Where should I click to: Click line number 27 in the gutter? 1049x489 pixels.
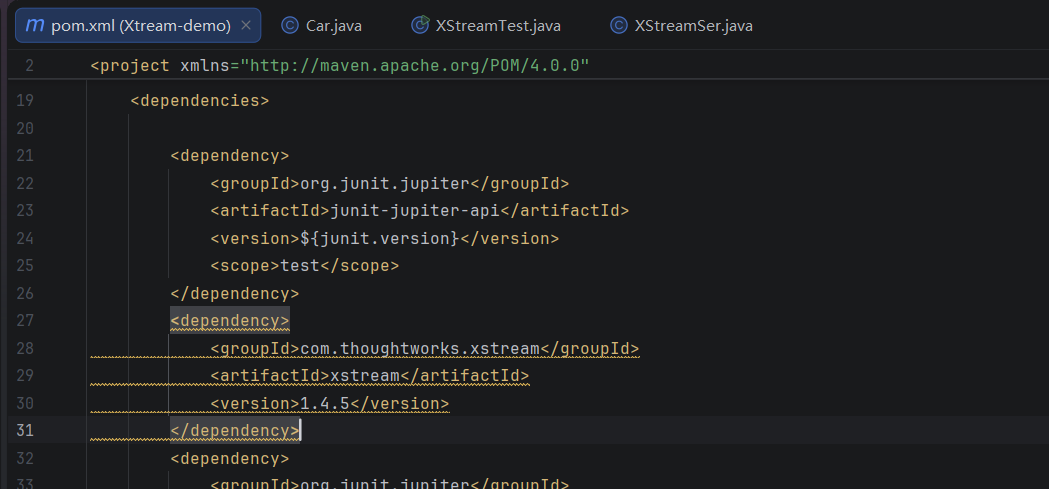coord(25,320)
